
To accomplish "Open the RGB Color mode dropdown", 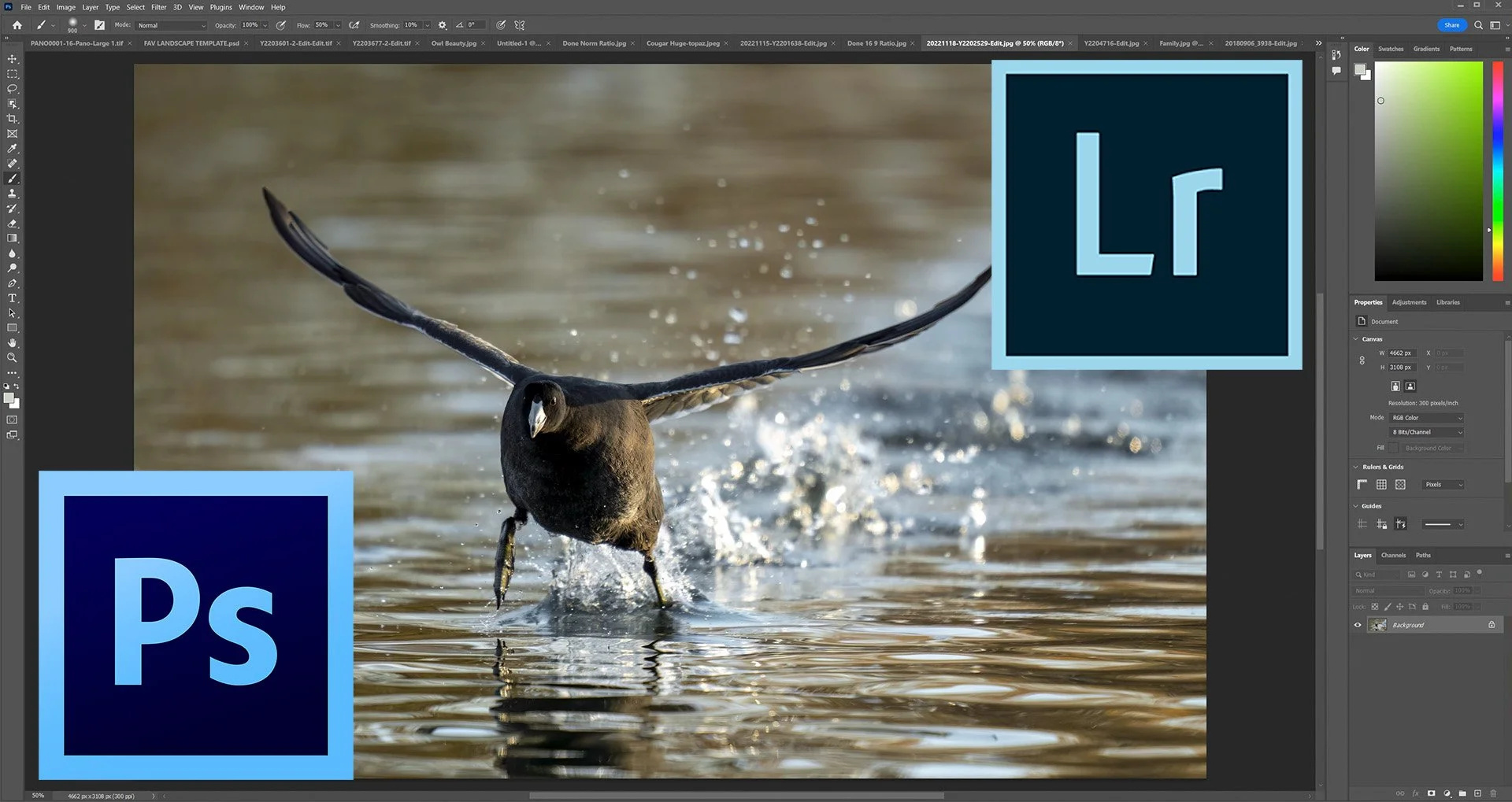I will [x=1427, y=418].
